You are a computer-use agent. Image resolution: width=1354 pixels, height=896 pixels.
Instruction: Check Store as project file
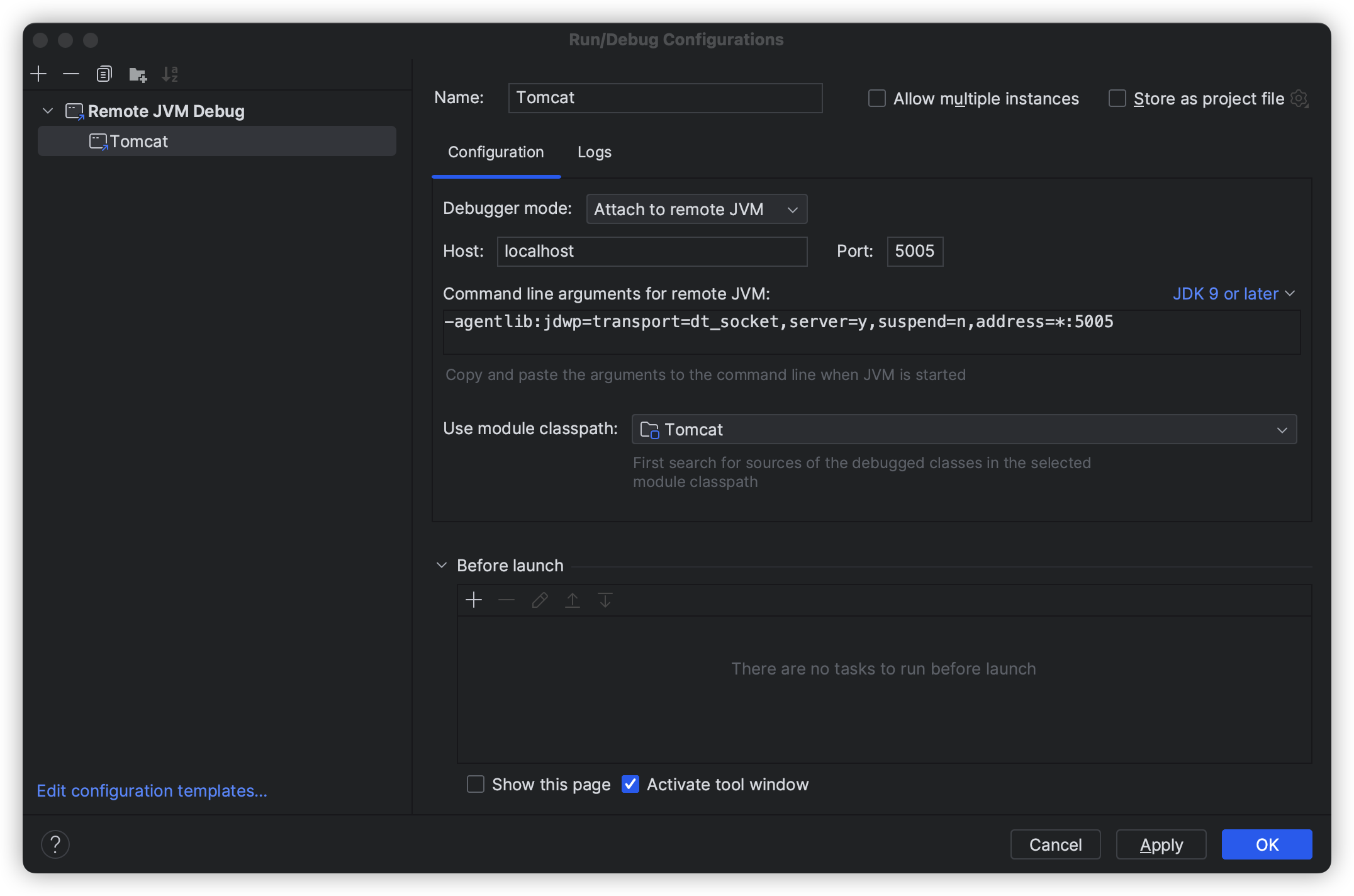(x=1117, y=99)
